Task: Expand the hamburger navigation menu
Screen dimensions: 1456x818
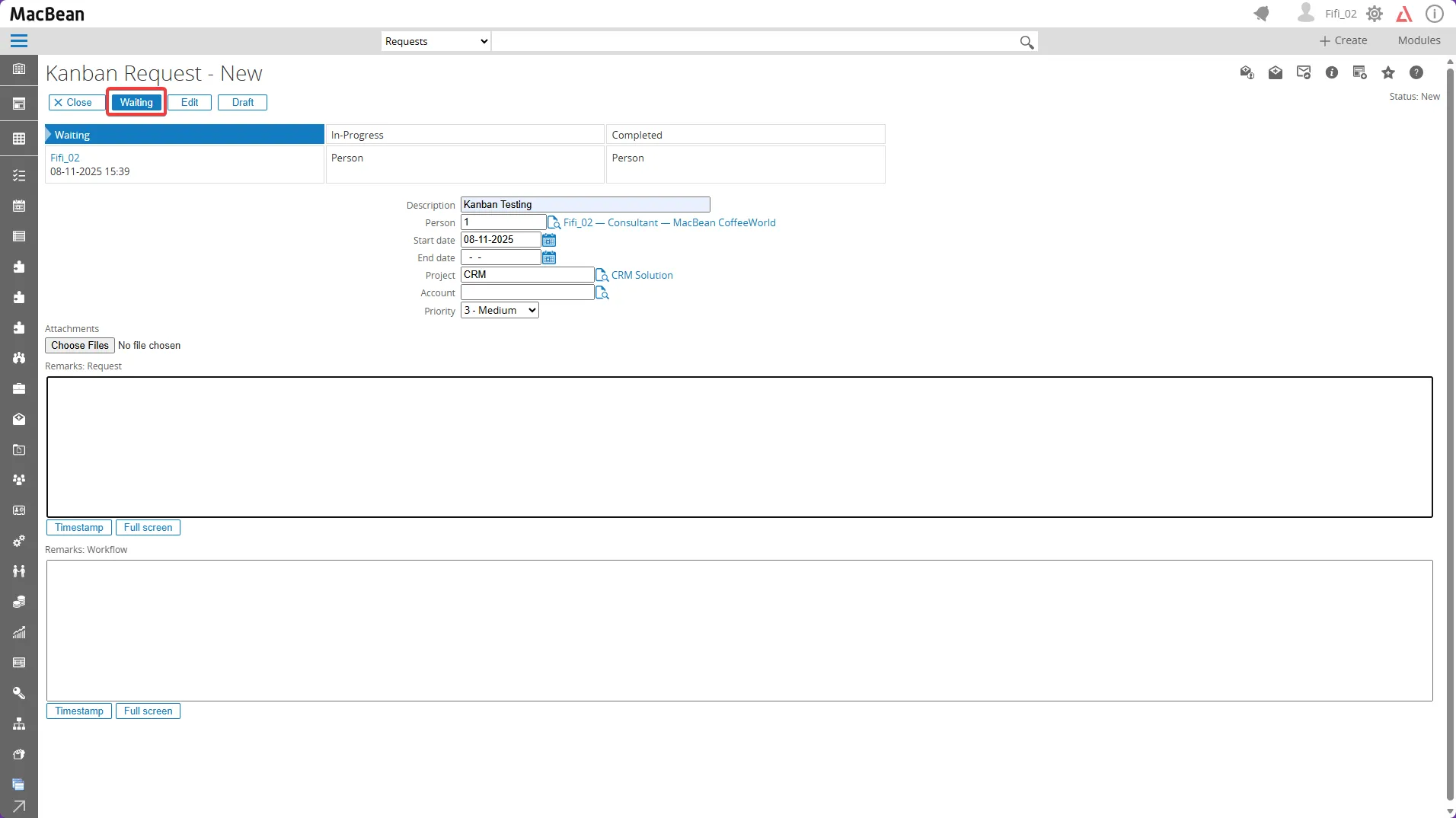Action: pos(19,40)
